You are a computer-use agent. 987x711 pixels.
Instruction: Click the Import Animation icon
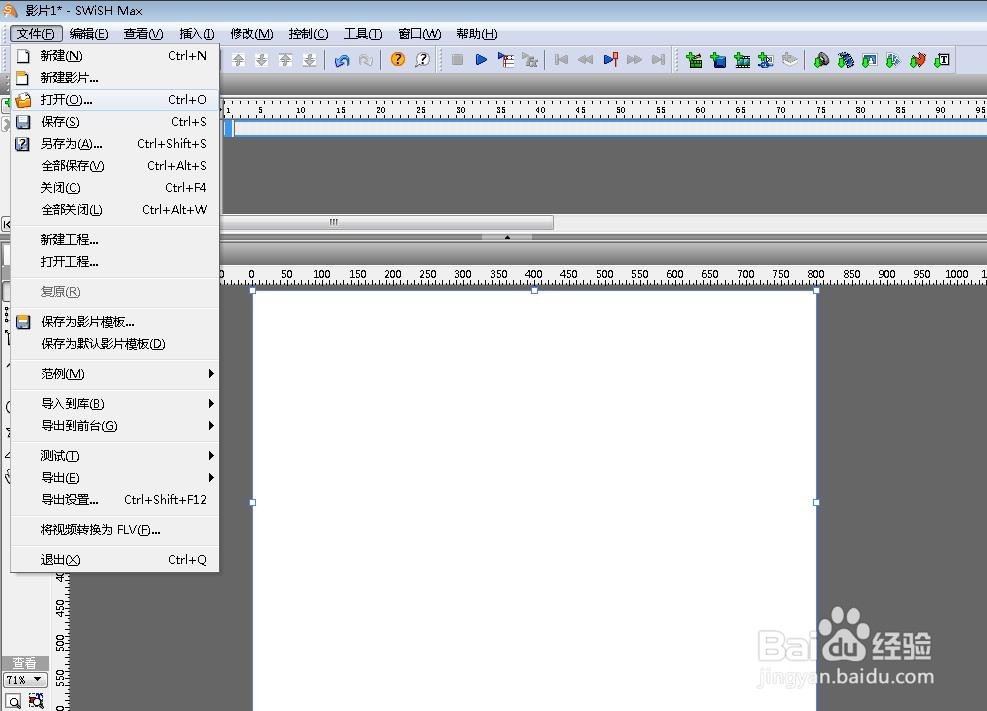(x=893, y=60)
